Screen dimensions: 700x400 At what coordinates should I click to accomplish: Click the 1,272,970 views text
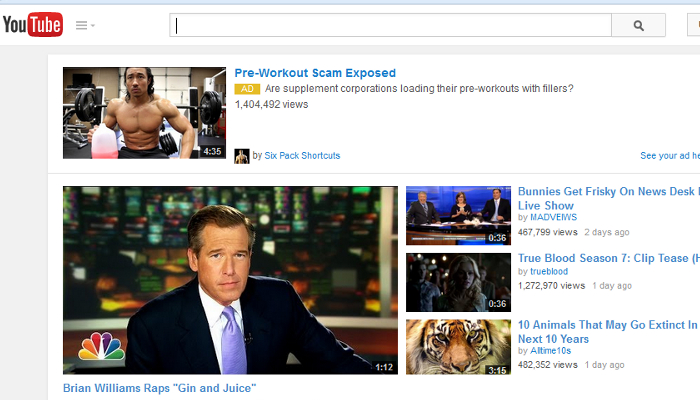pyautogui.click(x=551, y=286)
